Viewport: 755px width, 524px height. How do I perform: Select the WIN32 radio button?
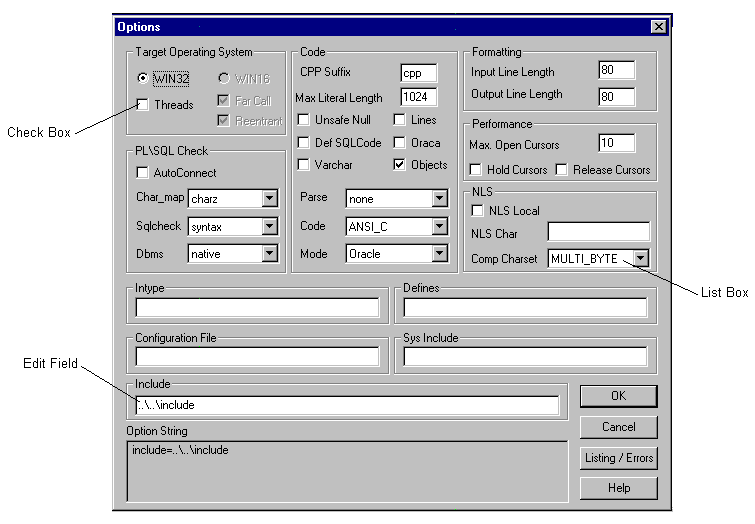144,77
